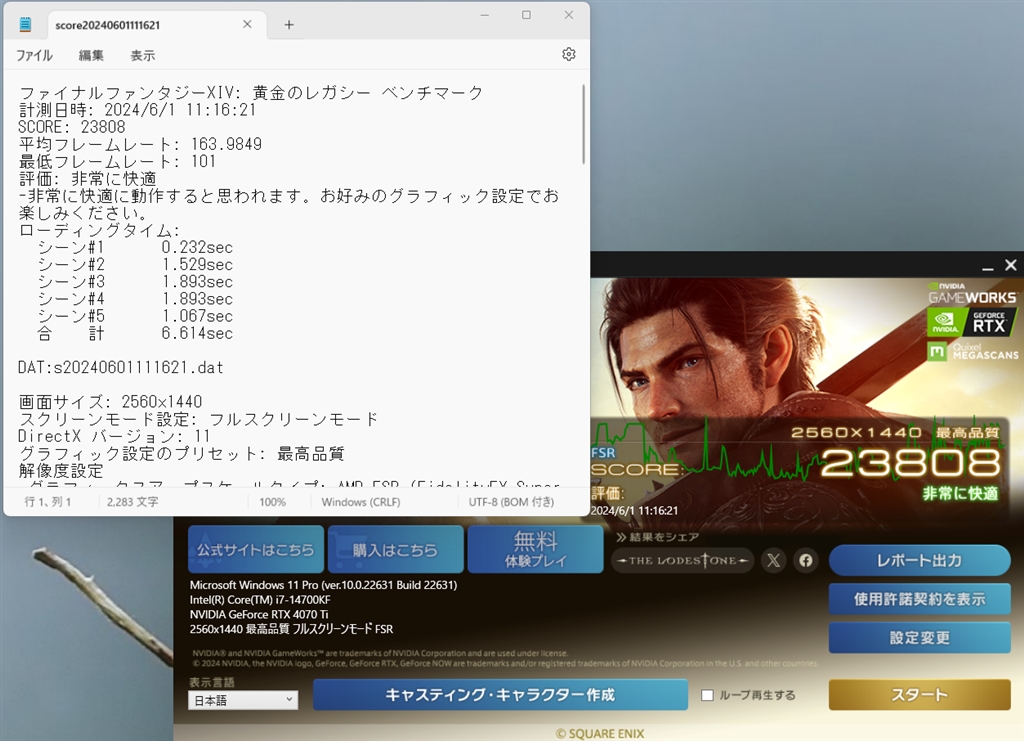
Task: Share result on Facebook icon
Action: tap(806, 560)
